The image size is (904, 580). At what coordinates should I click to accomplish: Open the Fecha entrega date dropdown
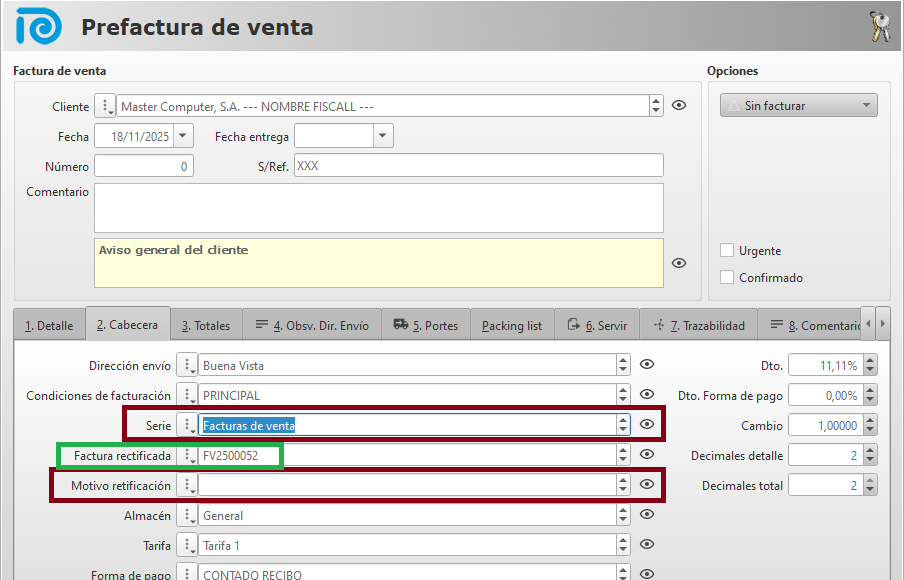point(382,136)
